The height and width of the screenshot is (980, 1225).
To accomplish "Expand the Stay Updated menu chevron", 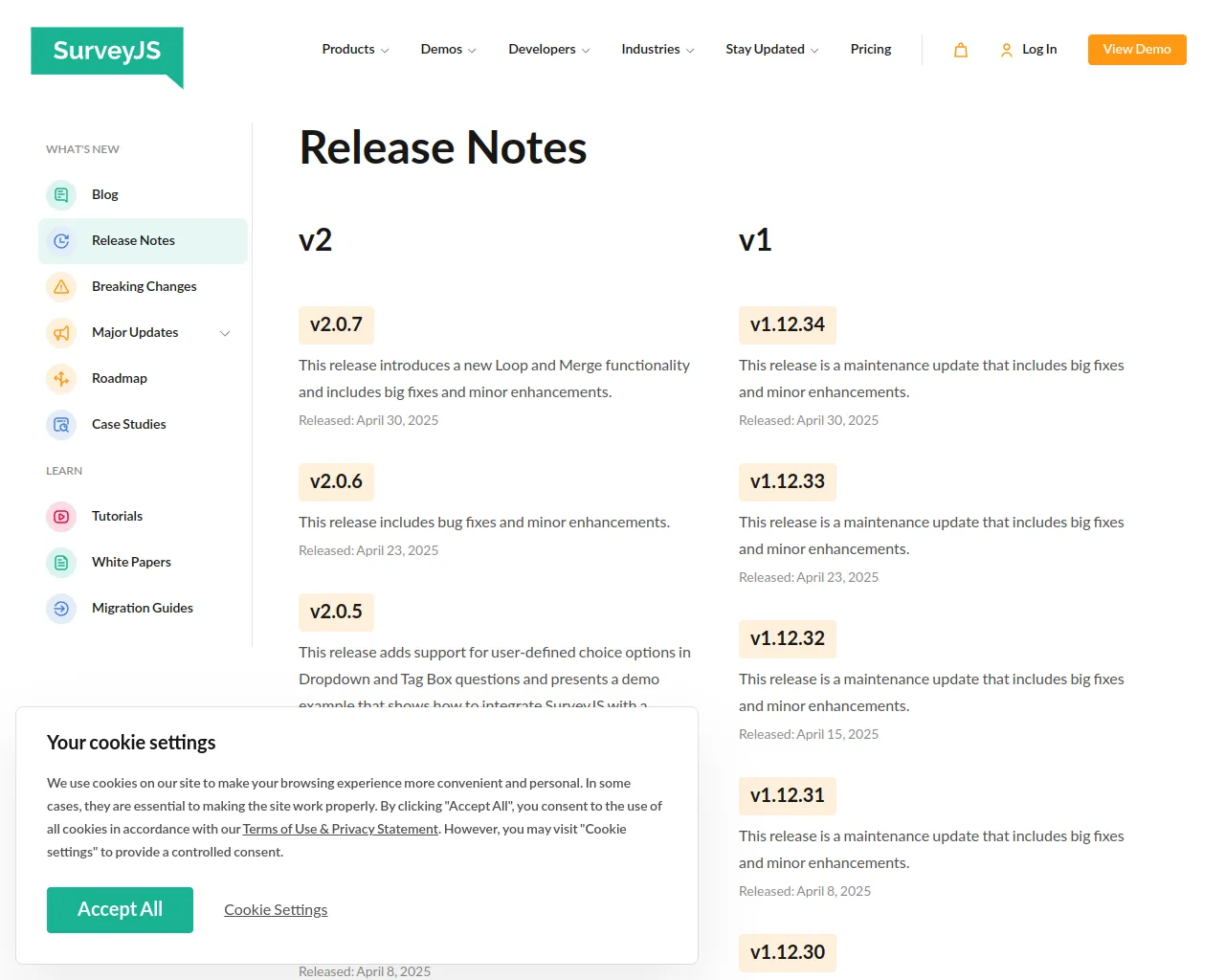I will tap(814, 51).
